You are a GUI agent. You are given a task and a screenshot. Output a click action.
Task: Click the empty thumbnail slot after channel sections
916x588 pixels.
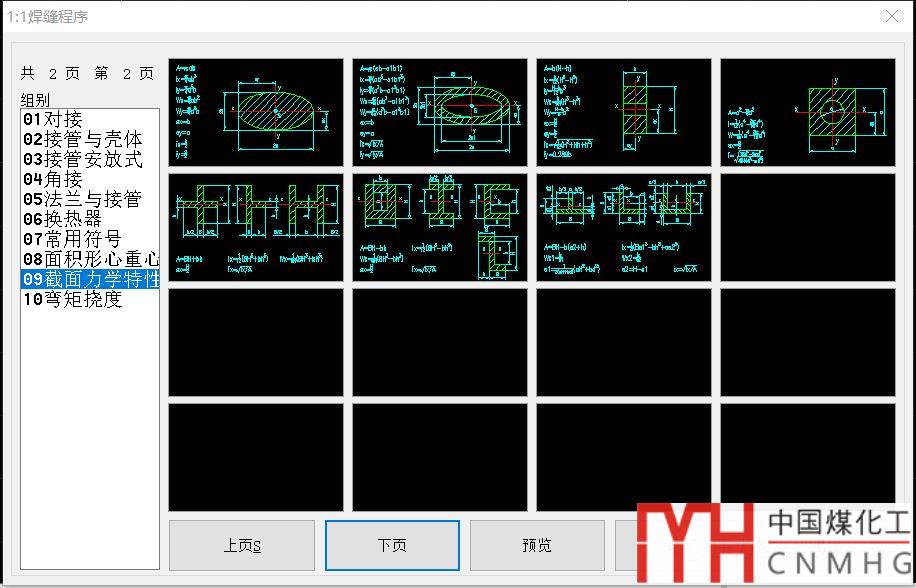click(808, 227)
